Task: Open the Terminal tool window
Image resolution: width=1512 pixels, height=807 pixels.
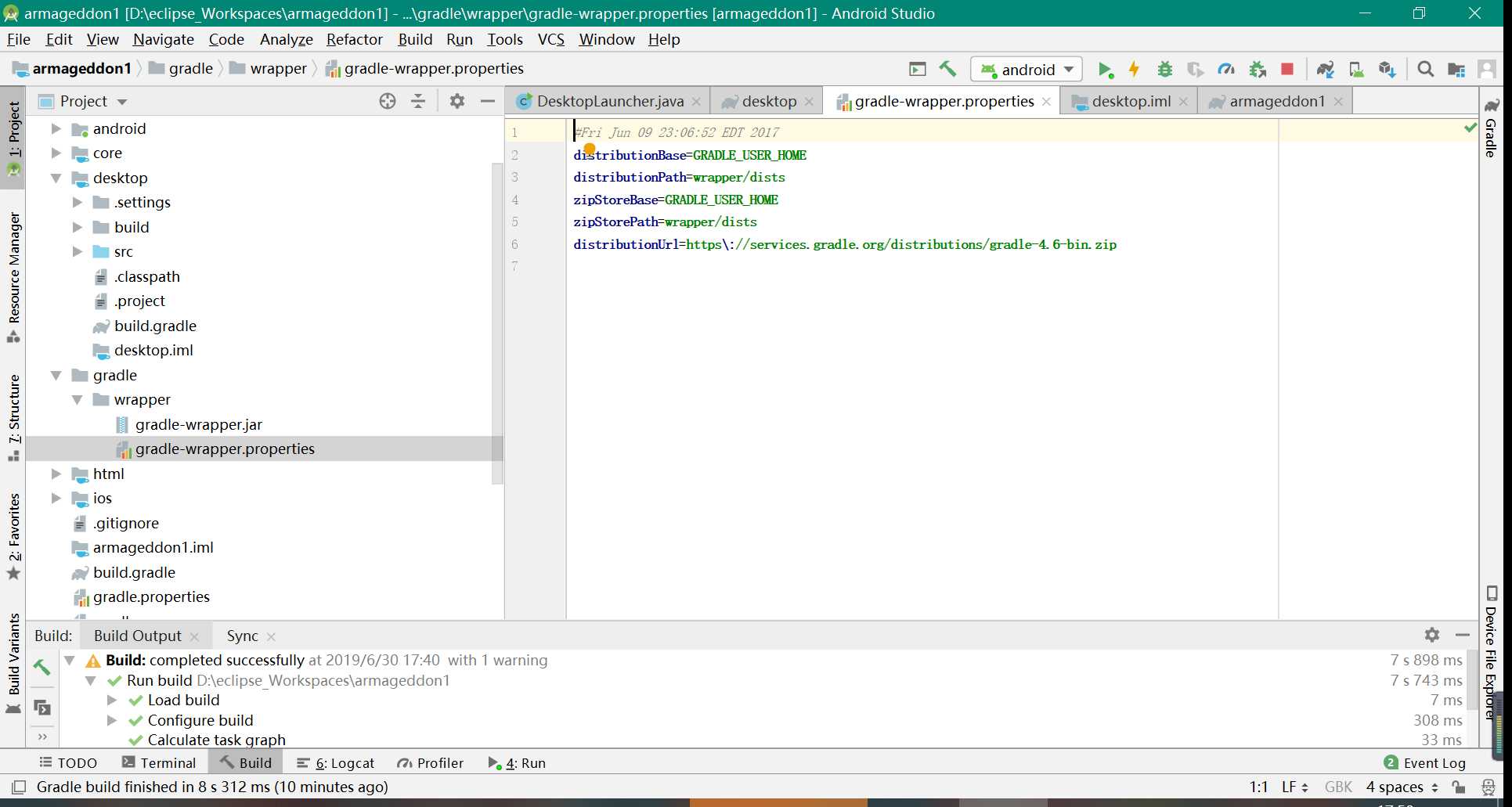Action: pyautogui.click(x=159, y=762)
